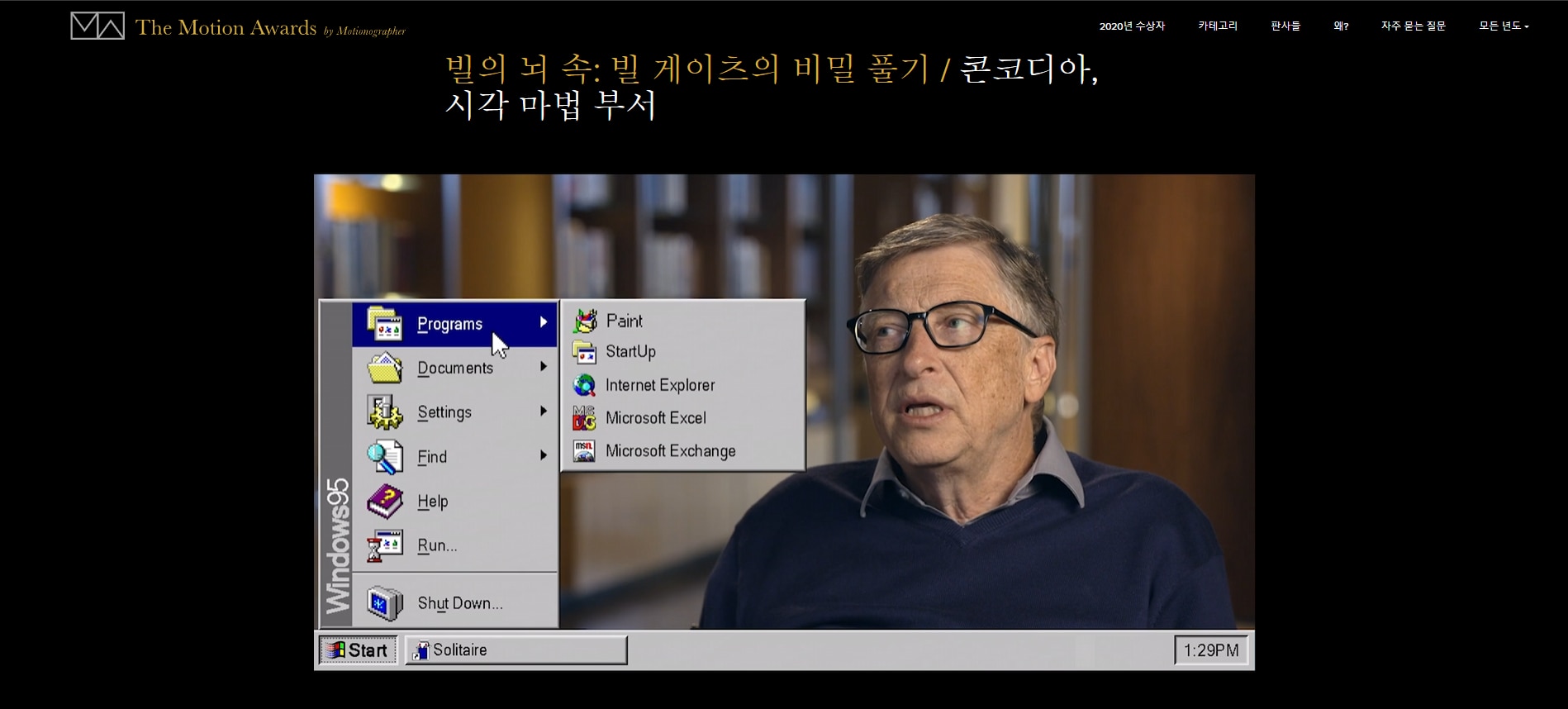The image size is (1568, 709).
Task: Click the 1:29PM taskbar clock
Action: coord(1211,650)
